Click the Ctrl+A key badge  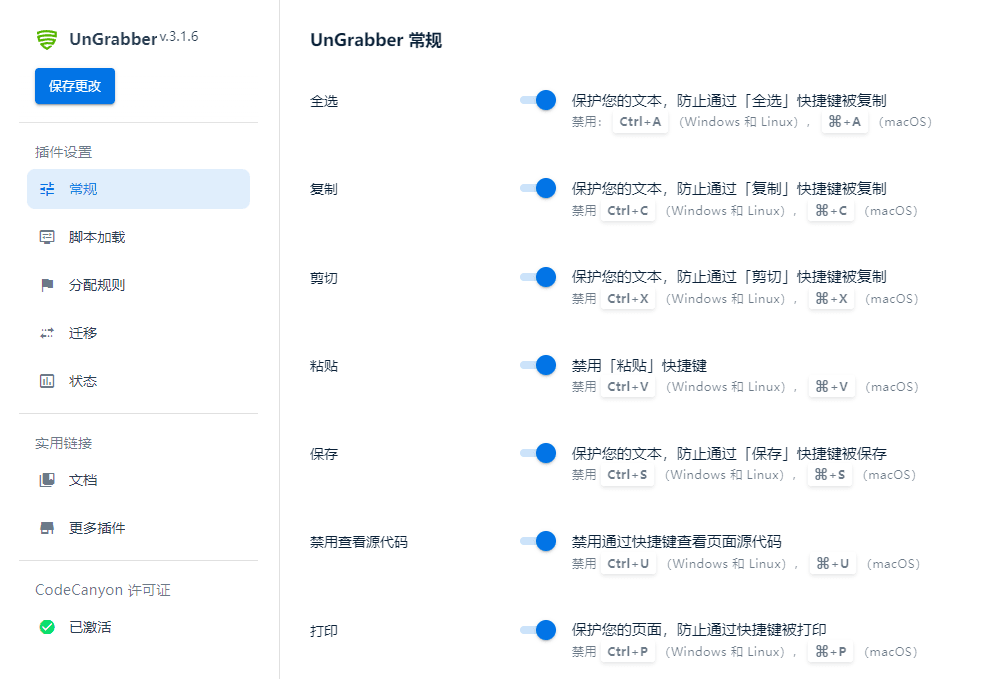[640, 122]
